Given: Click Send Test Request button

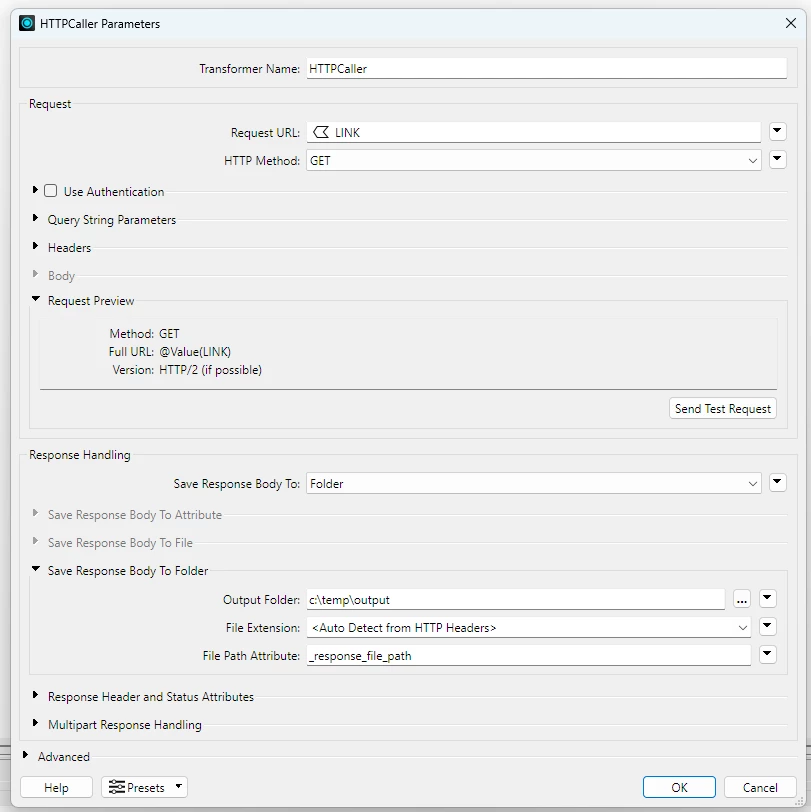Looking at the screenshot, I should tap(722, 409).
